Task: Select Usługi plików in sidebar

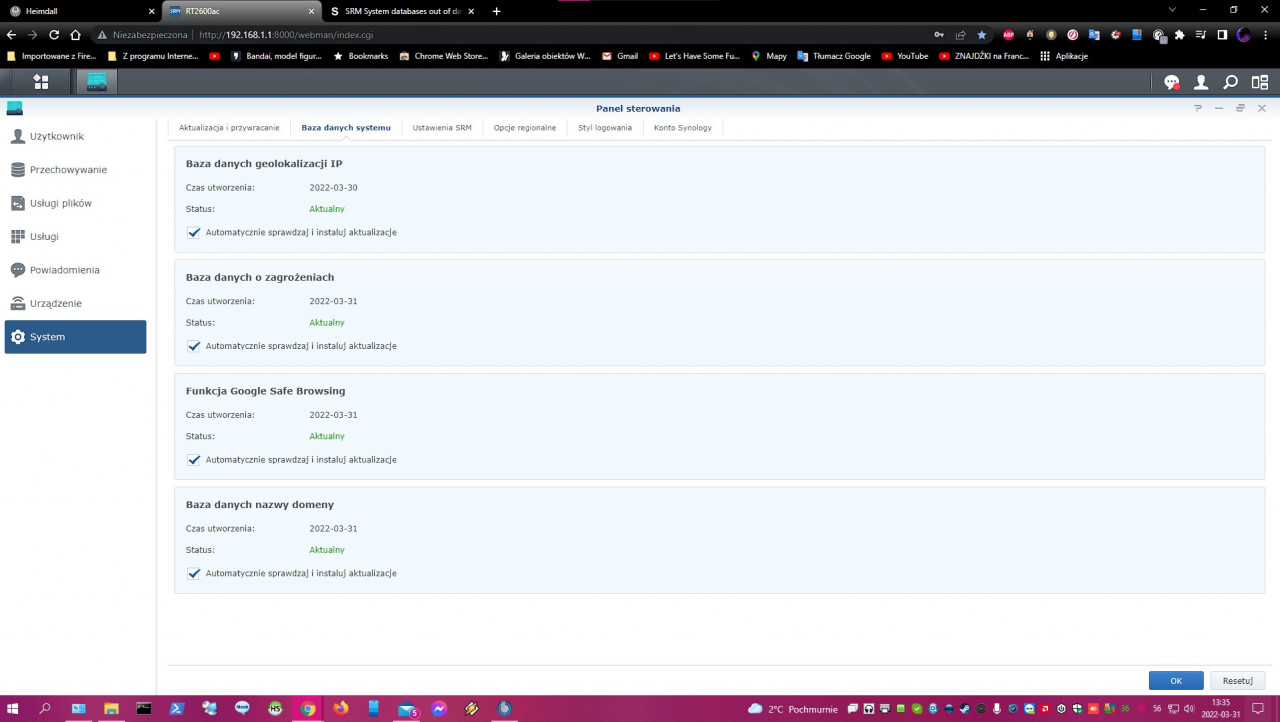Action: [60, 203]
